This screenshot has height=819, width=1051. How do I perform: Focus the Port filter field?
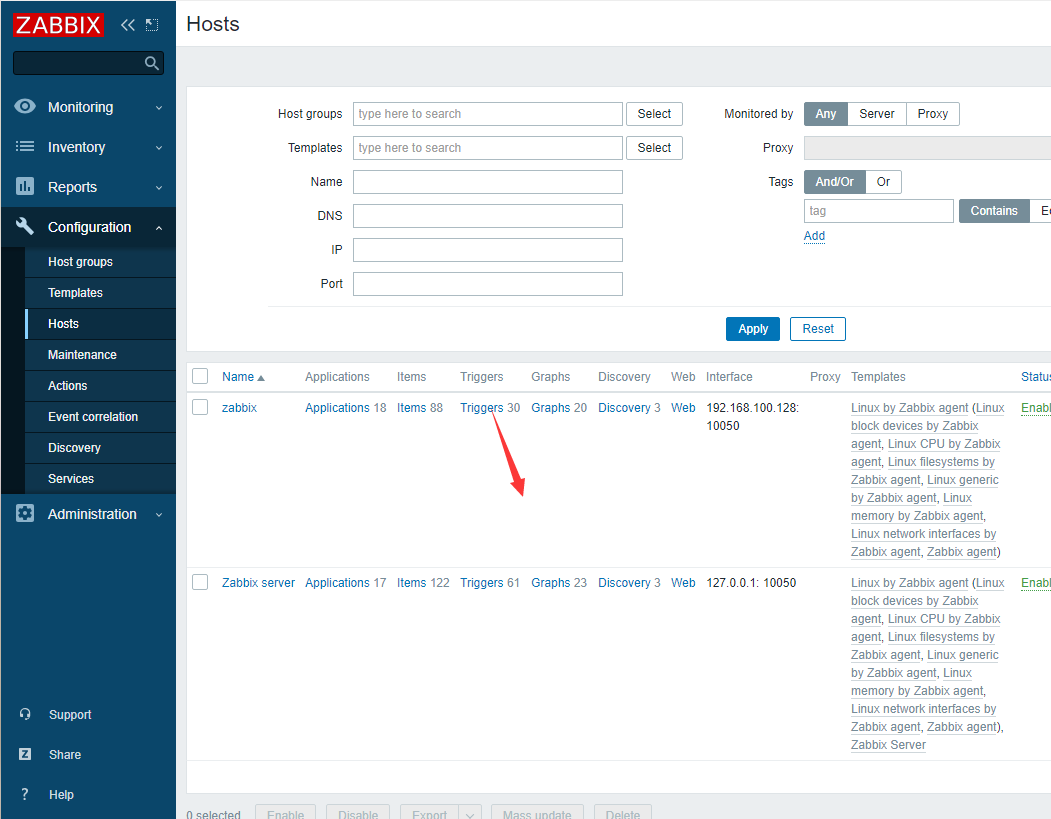click(488, 284)
